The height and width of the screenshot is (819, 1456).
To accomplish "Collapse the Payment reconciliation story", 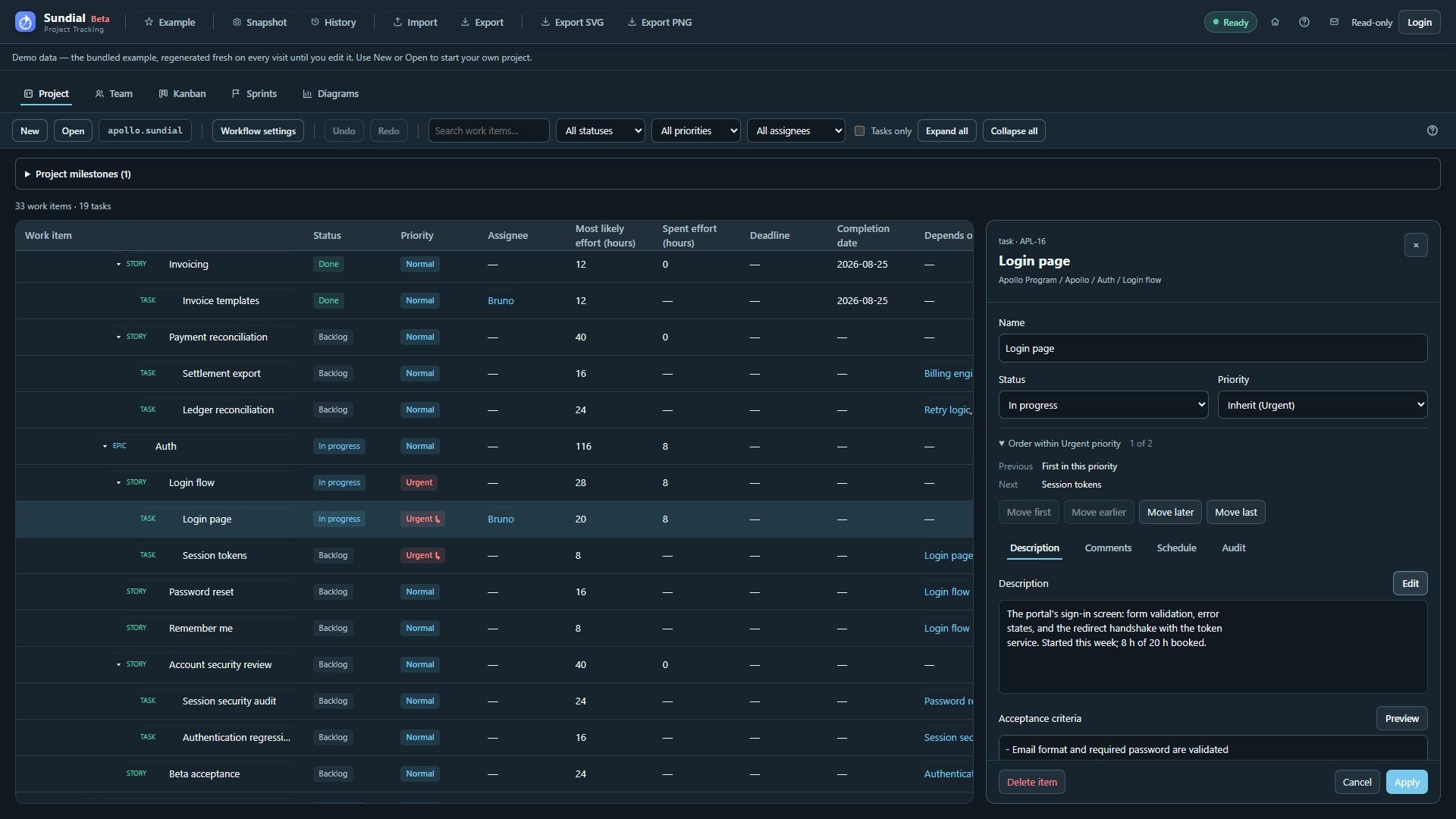I will [x=118, y=337].
